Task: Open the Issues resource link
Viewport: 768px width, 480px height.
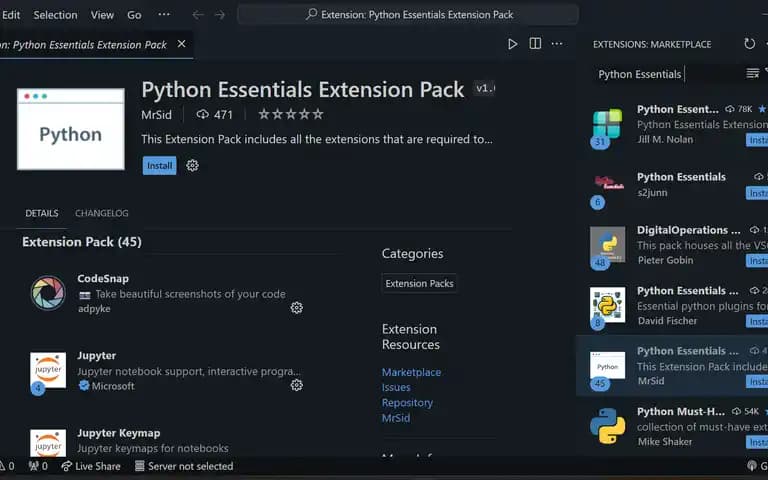Action: [396, 387]
